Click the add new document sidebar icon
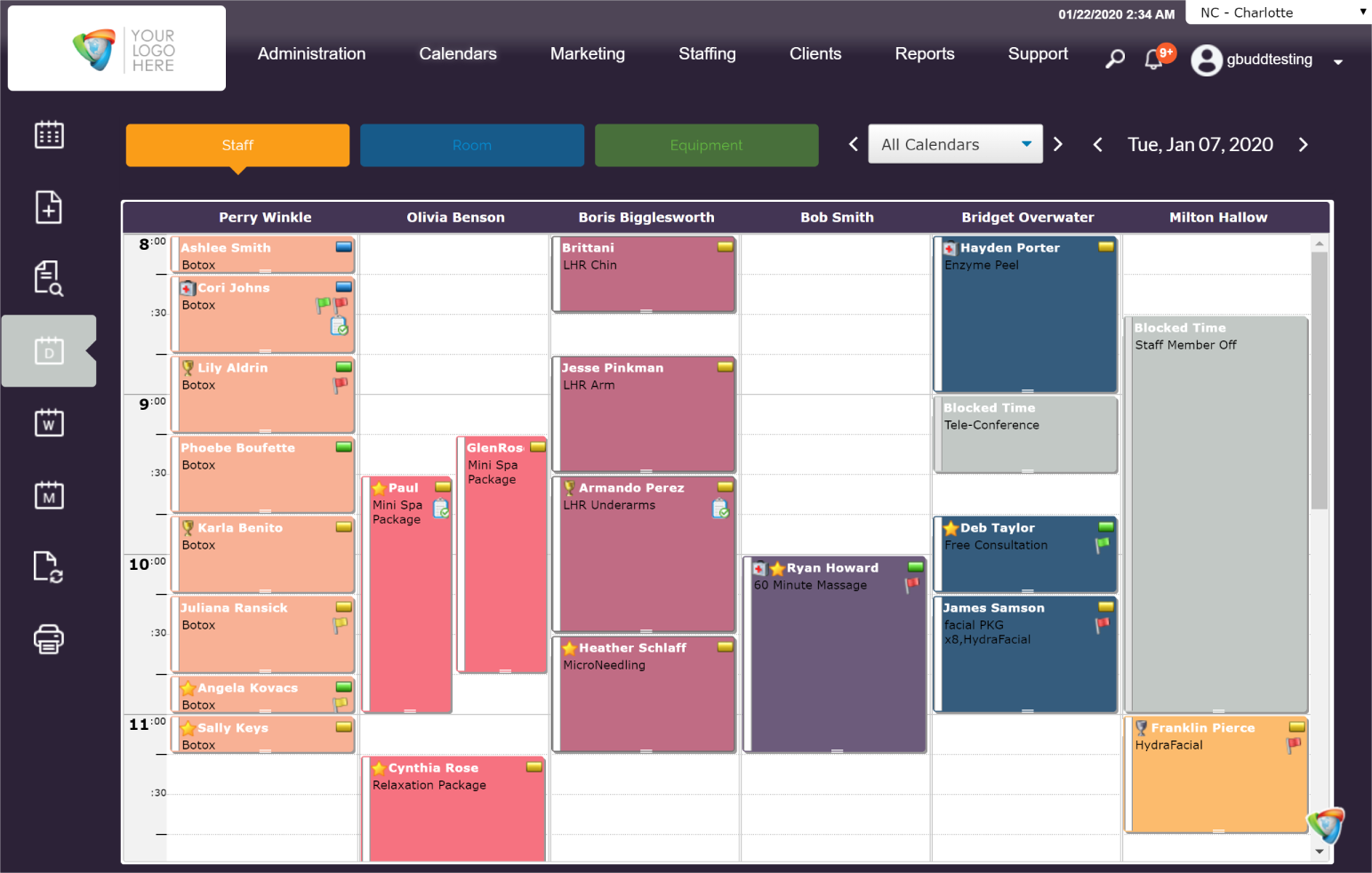The width and height of the screenshot is (1372, 873). pyautogui.click(x=49, y=207)
